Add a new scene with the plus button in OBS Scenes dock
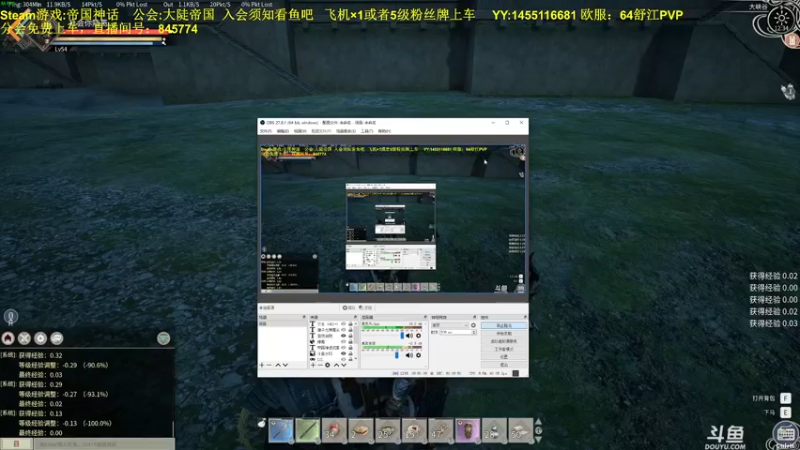Screen dimensions: 800x450 click(x=262, y=365)
